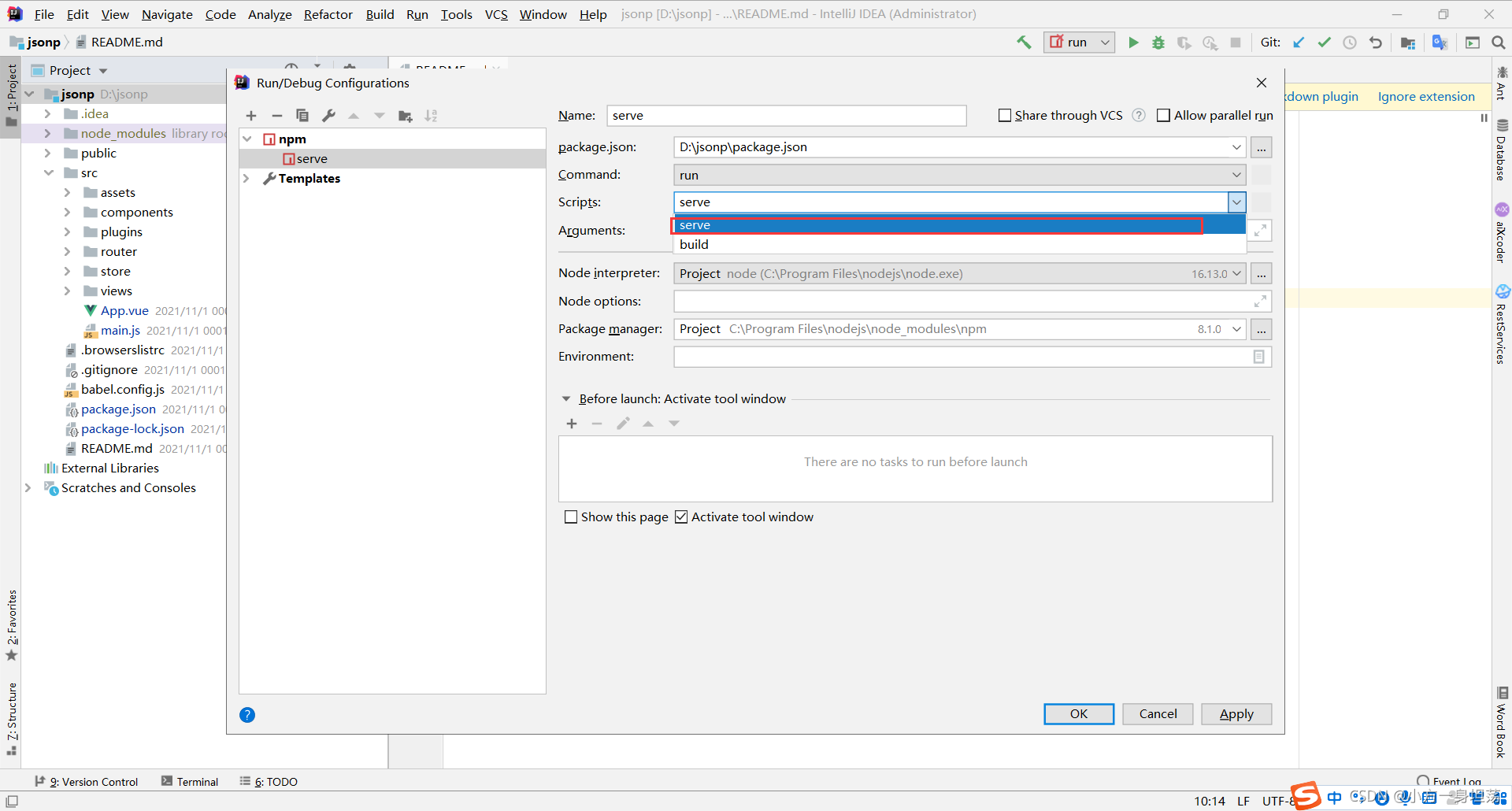Collapse the Before launch section
This screenshot has width=1512, height=811.
pos(565,399)
